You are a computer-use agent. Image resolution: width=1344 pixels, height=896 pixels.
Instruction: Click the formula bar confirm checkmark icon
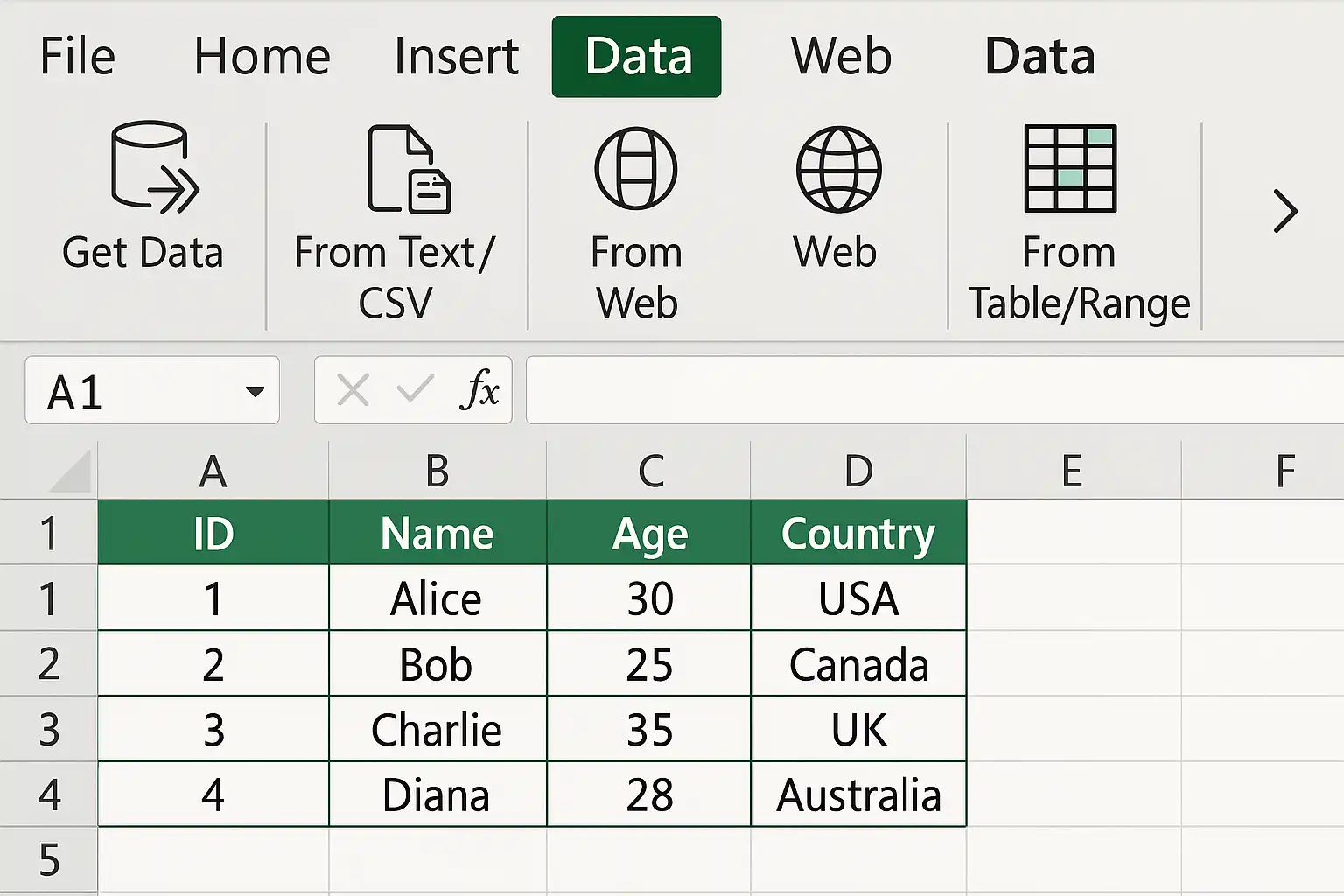click(x=415, y=388)
